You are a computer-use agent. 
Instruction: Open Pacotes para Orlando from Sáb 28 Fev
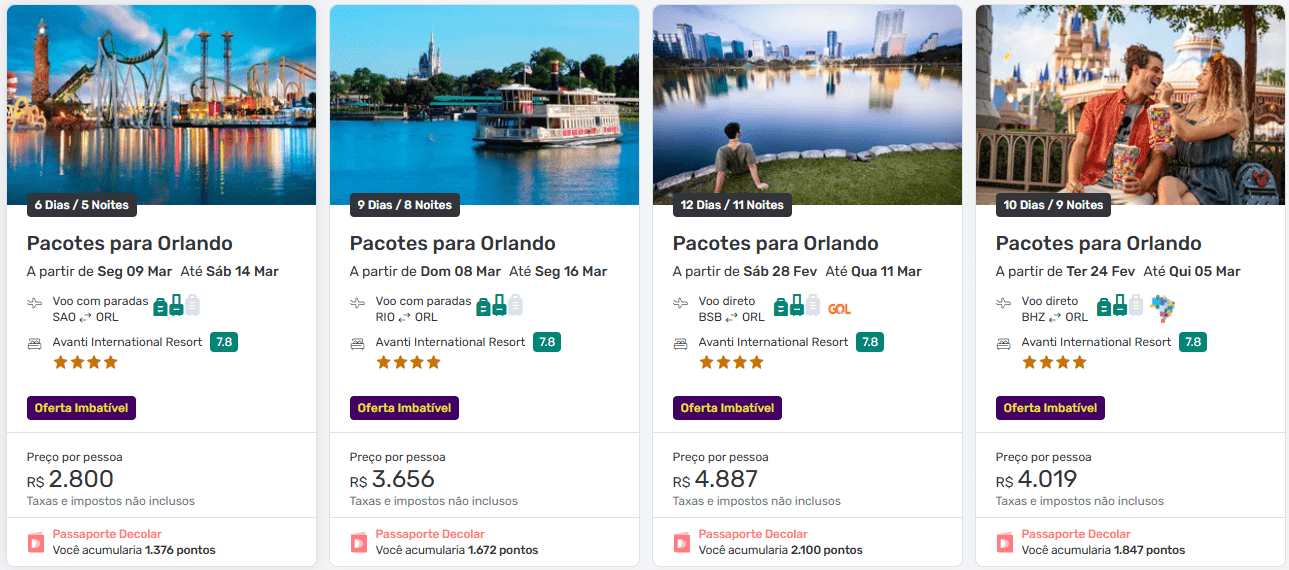[x=776, y=243]
